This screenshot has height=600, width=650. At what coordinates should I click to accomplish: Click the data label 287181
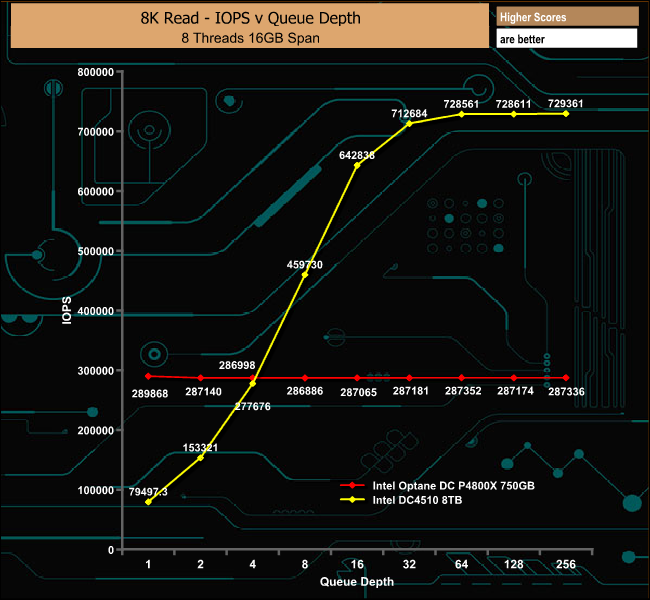[x=410, y=391]
